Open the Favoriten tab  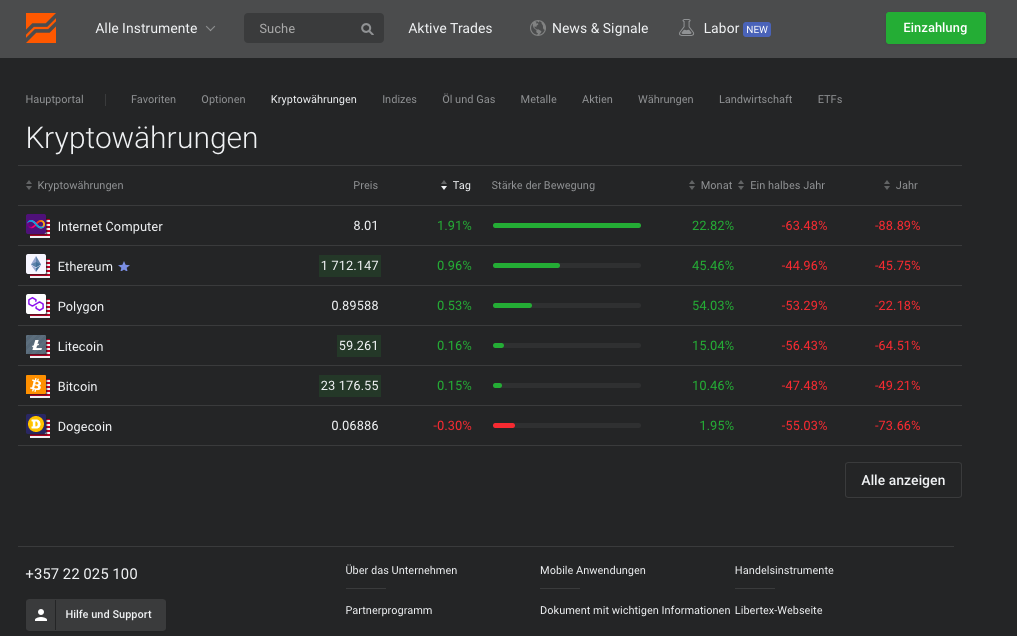(x=153, y=99)
